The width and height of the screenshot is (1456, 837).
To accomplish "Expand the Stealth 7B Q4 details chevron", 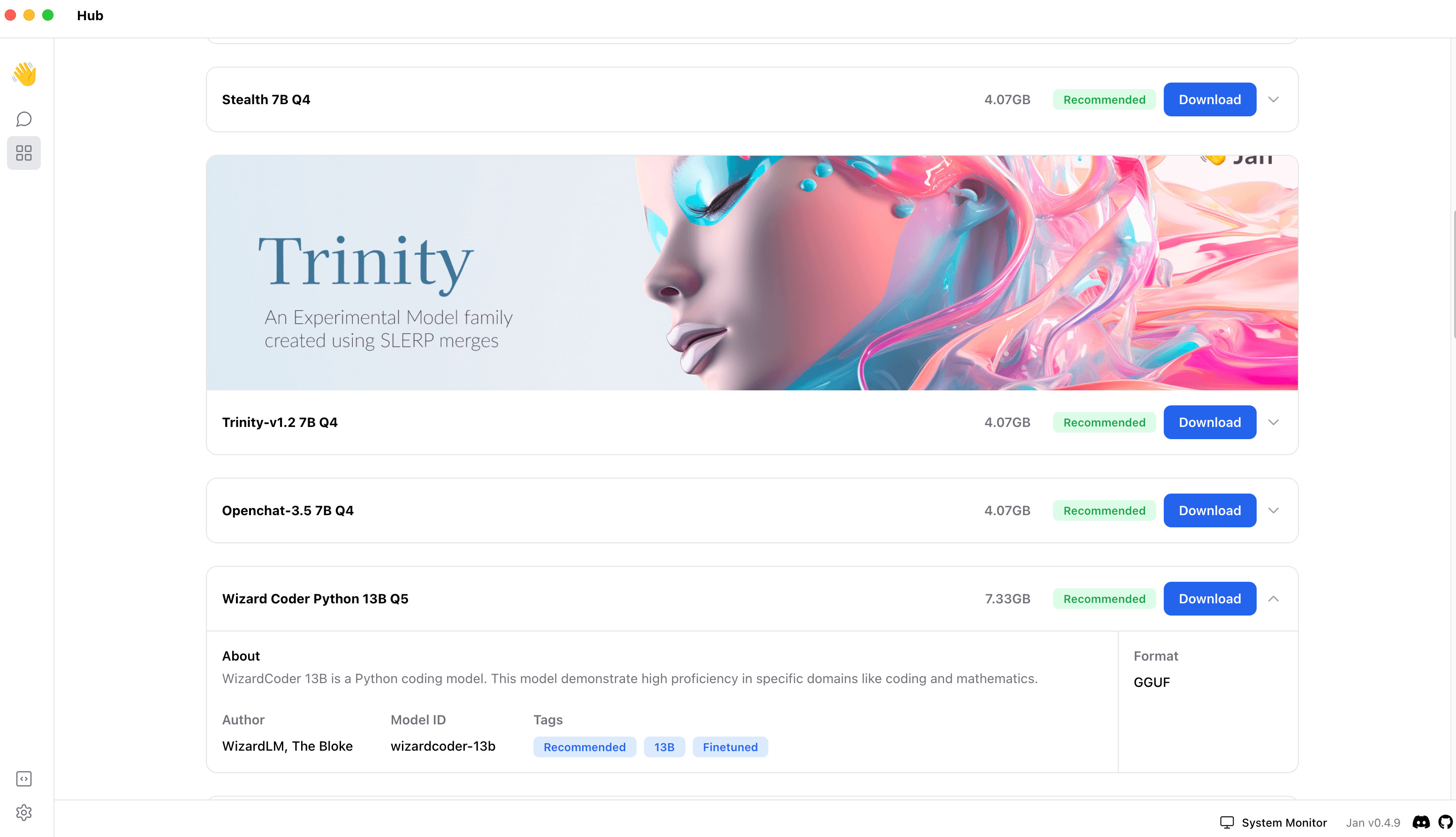I will click(x=1273, y=99).
